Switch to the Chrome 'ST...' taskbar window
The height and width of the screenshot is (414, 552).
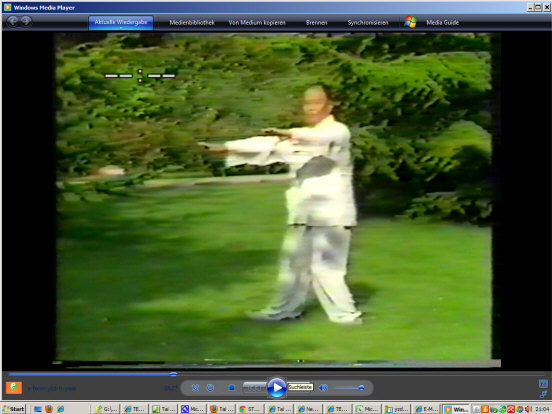pyautogui.click(x=250, y=409)
